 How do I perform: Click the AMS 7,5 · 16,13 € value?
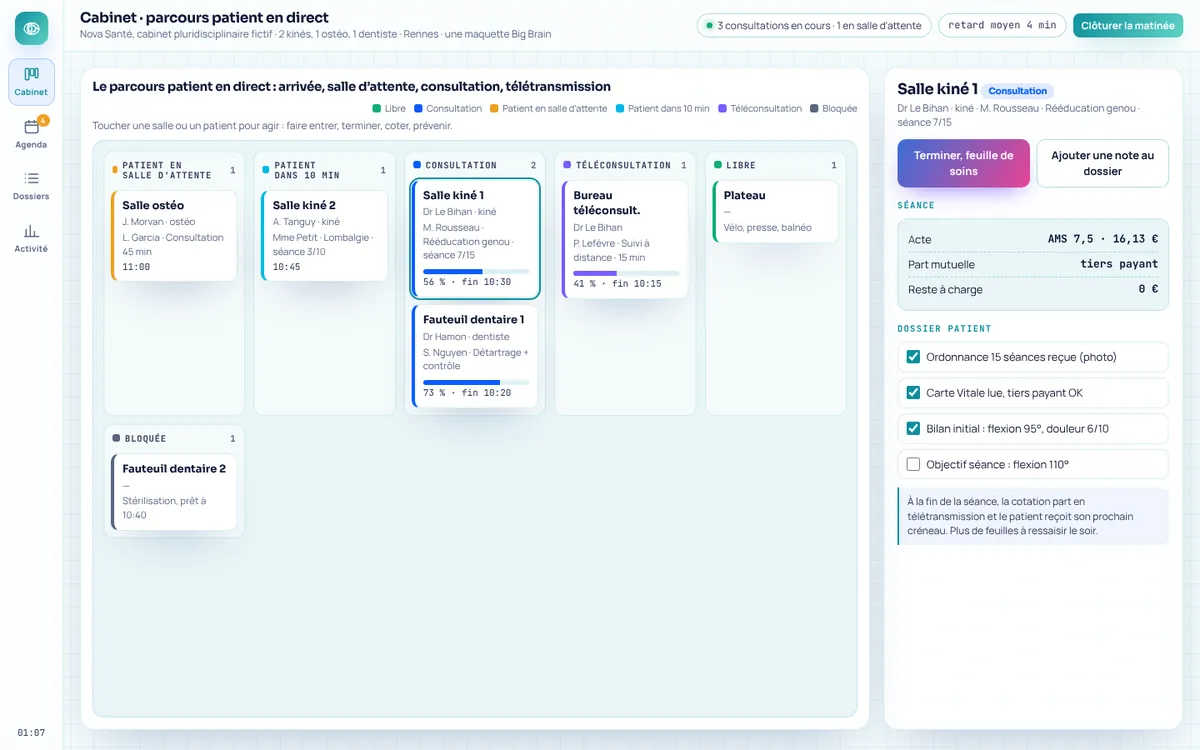pyautogui.click(x=1103, y=239)
